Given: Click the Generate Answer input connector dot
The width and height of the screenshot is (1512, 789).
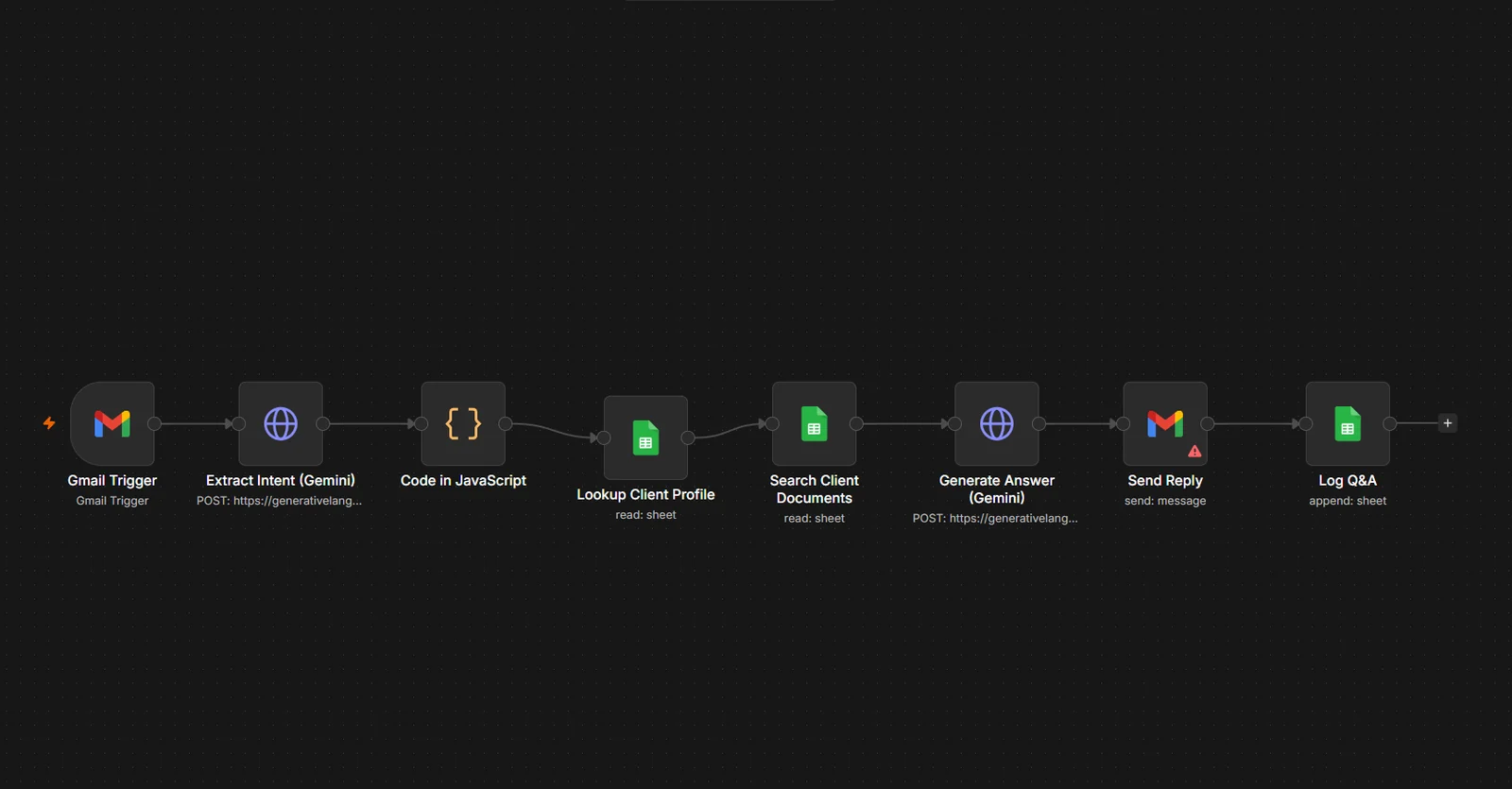Looking at the screenshot, I should [x=954, y=423].
